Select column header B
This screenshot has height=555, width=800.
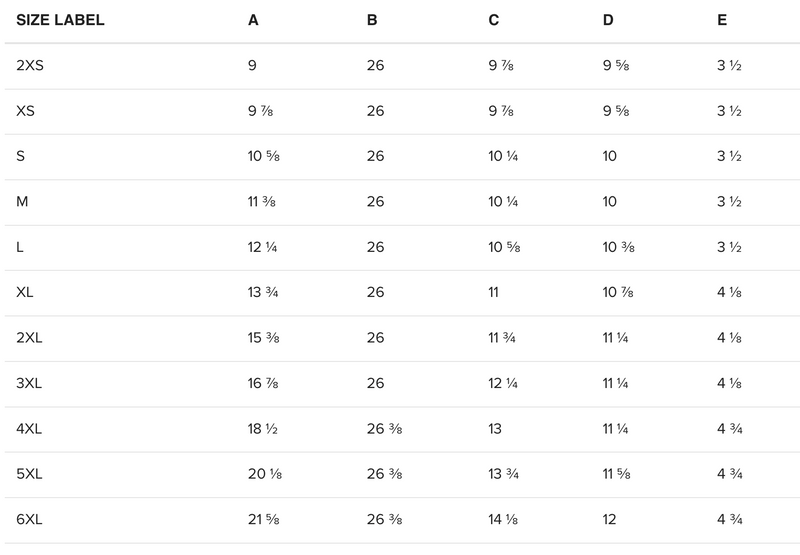(x=372, y=20)
